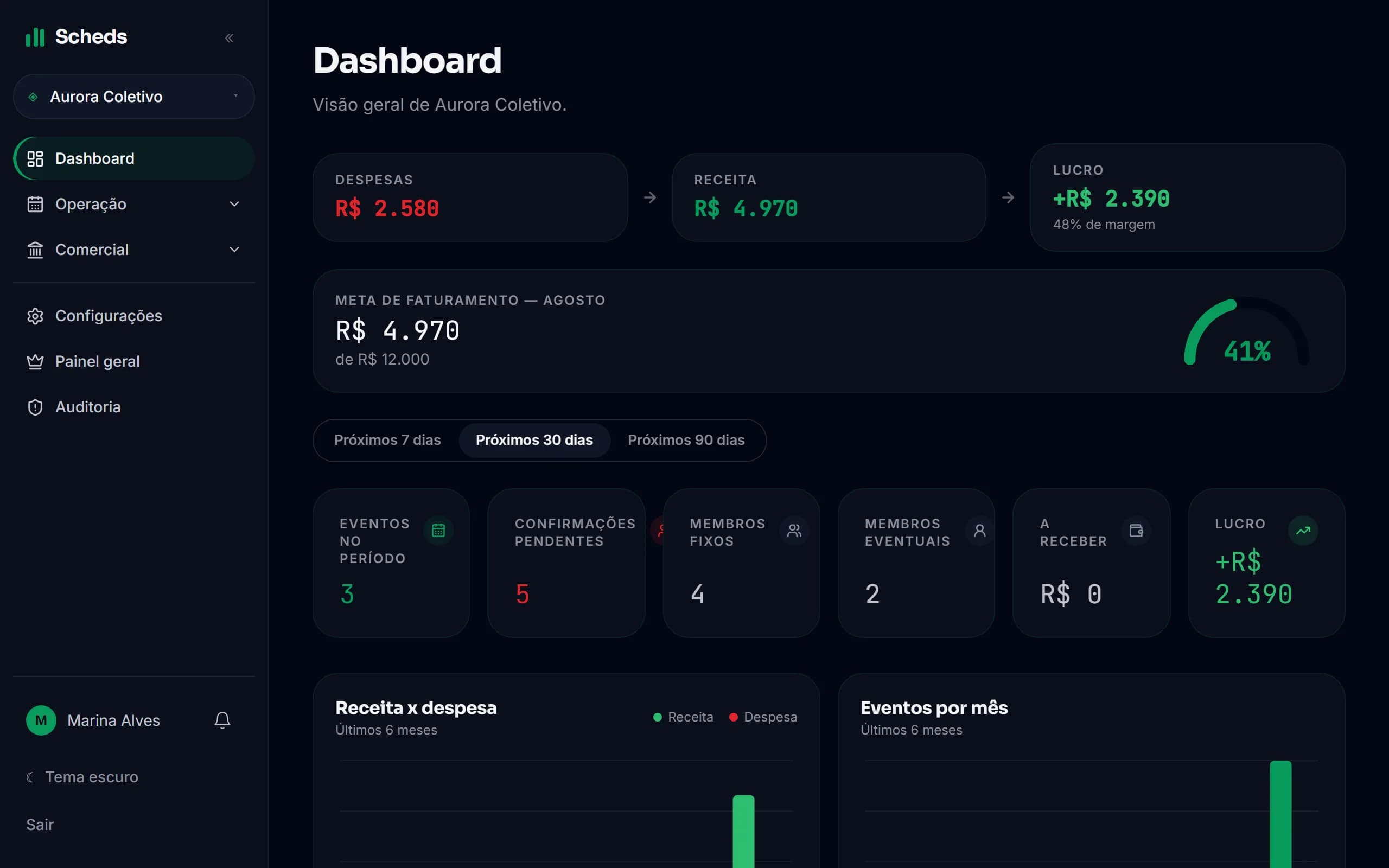
Task: Click the Despesas value R$ 2.580
Action: (387, 208)
